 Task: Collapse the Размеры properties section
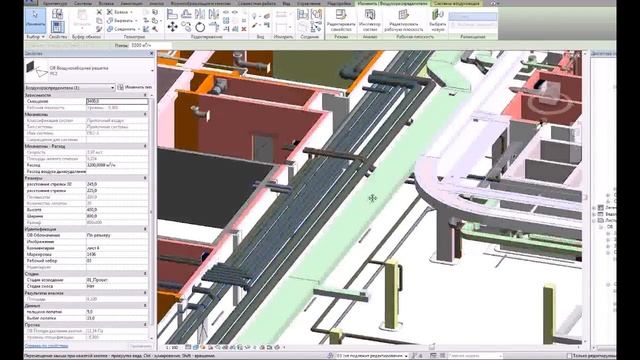pyautogui.click(x=145, y=178)
